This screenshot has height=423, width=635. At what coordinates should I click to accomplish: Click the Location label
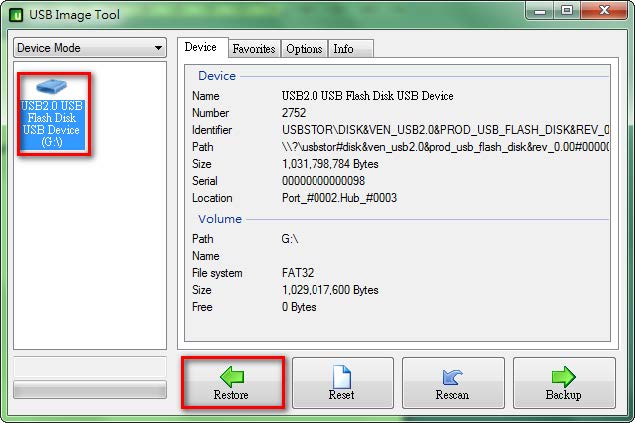(212, 198)
